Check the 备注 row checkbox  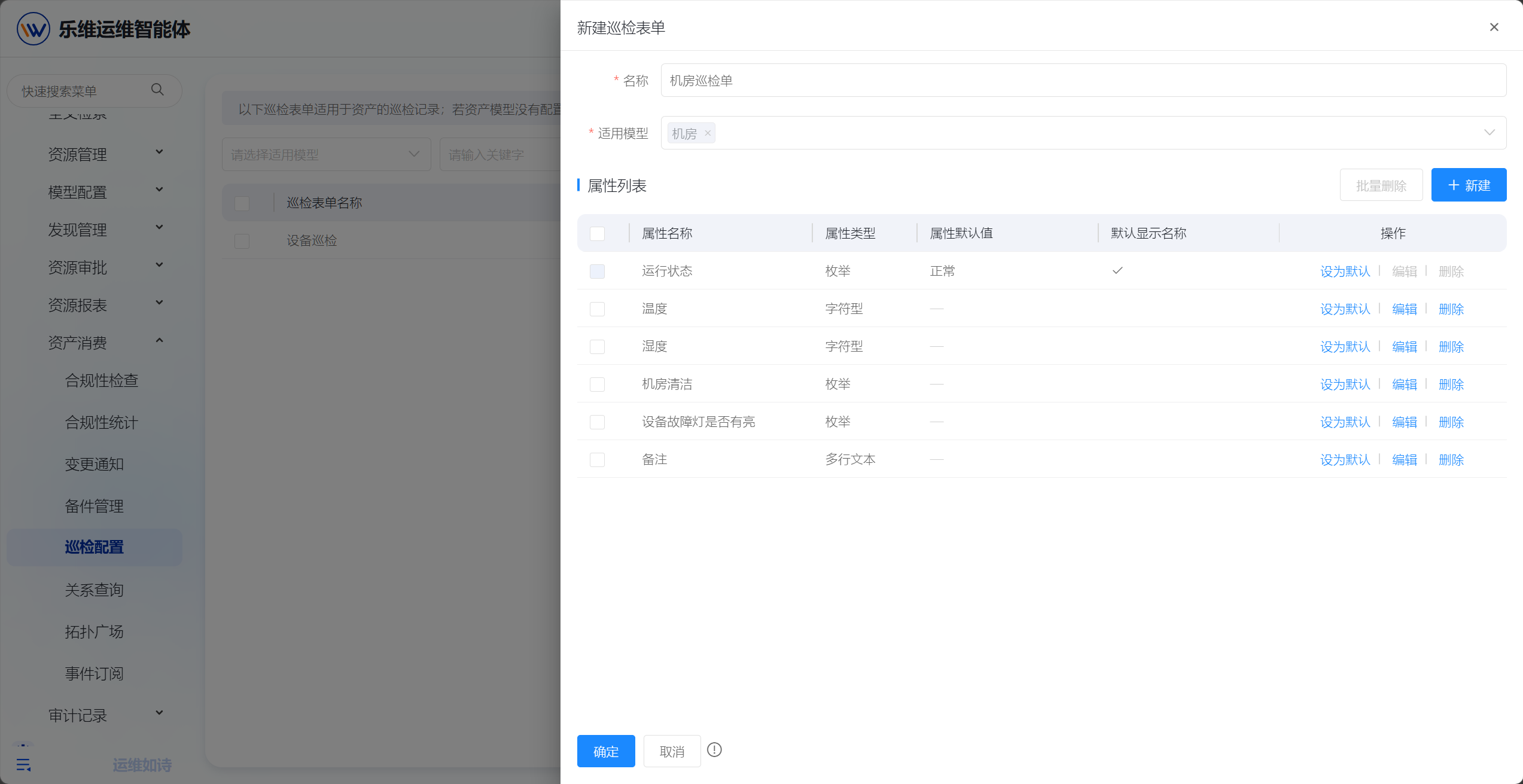point(597,459)
